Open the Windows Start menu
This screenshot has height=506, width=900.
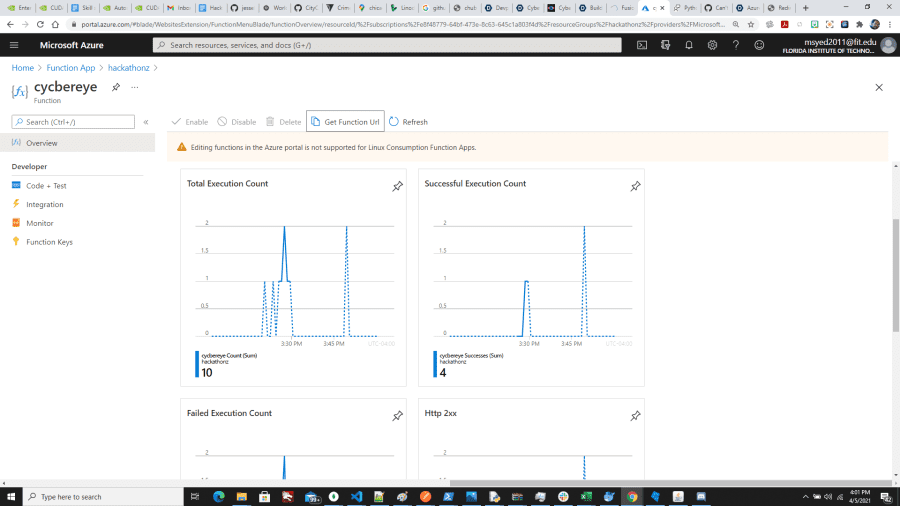pos(11,496)
